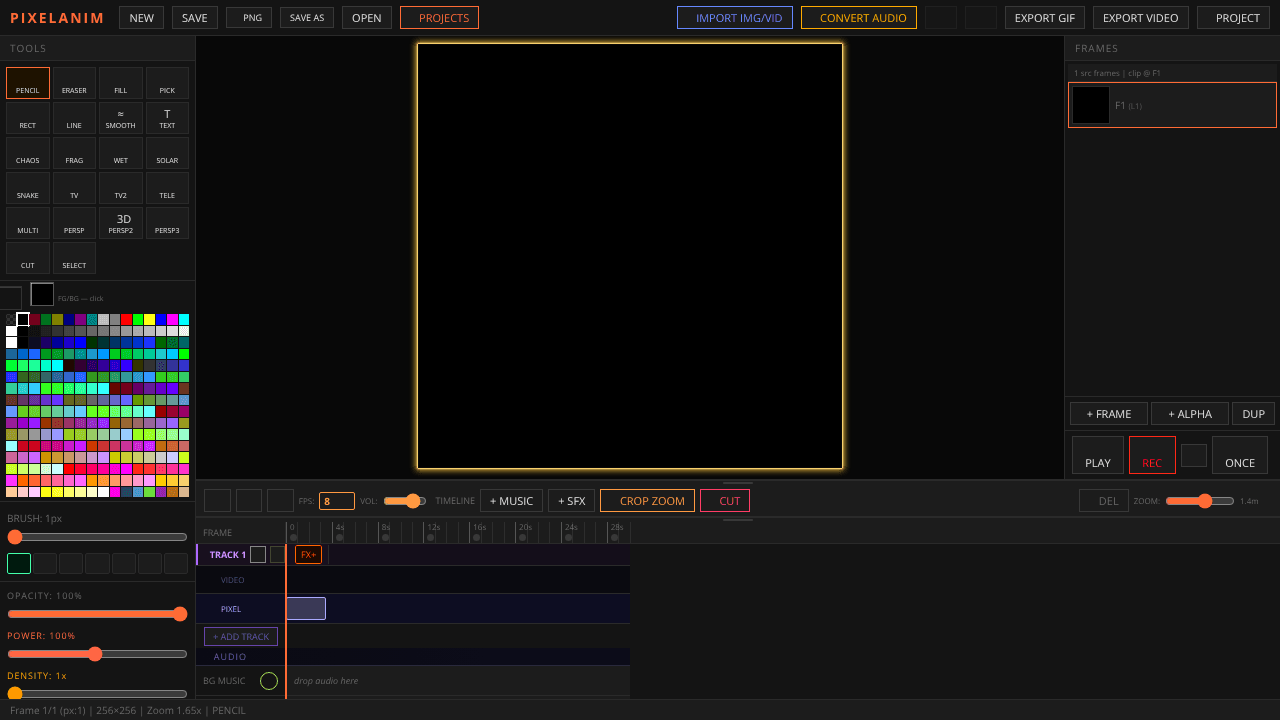1280x720 pixels.
Task: Adjust the Power slider
Action: tap(97, 654)
